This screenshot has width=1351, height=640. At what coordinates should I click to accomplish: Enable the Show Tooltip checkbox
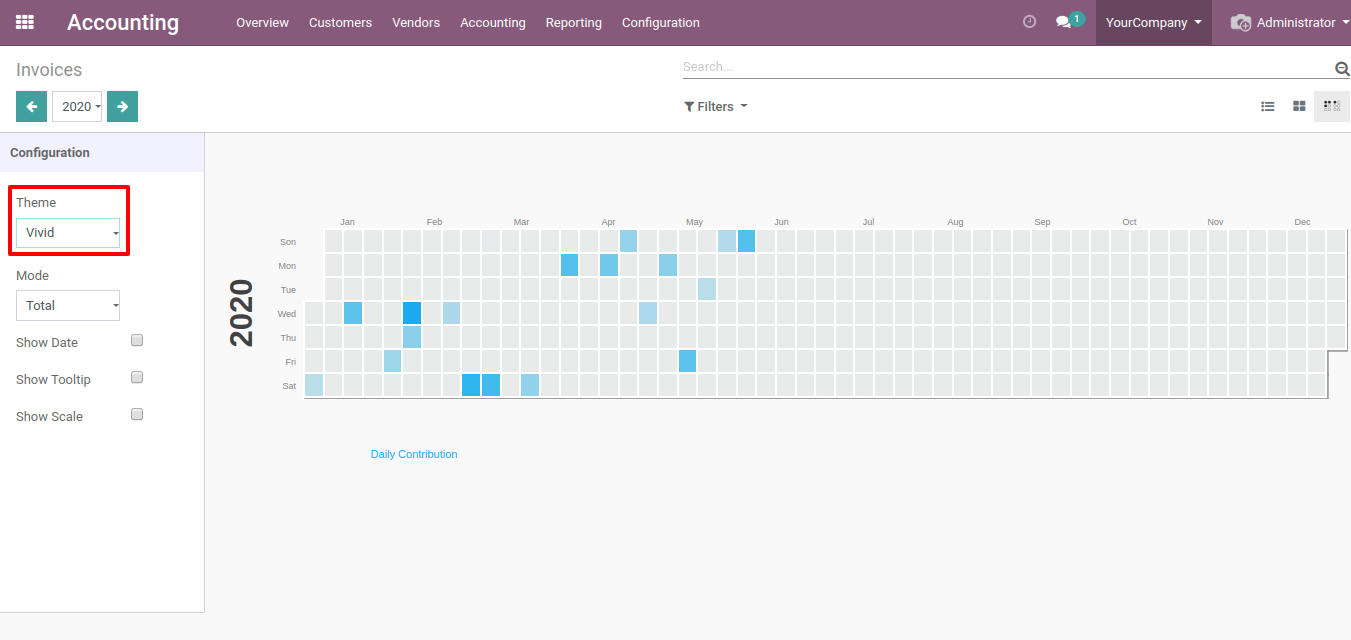[x=137, y=377]
